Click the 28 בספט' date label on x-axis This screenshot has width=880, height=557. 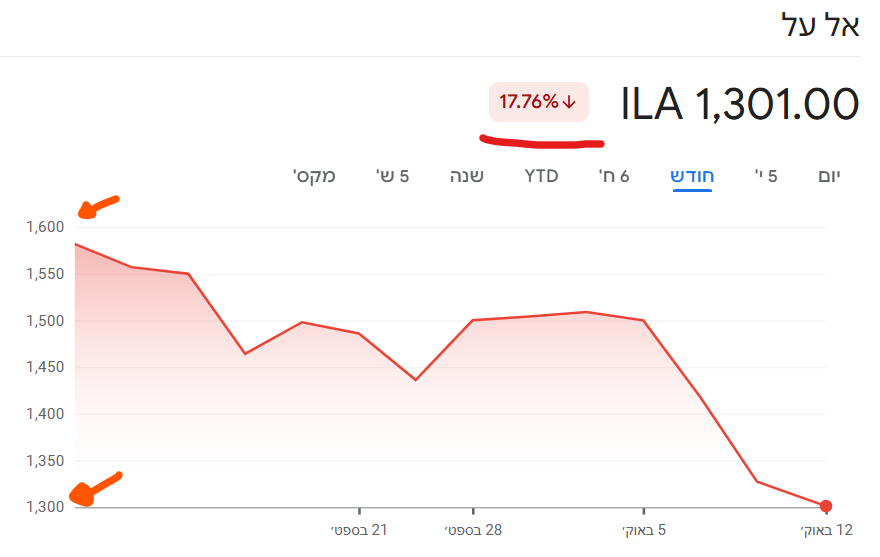point(473,529)
